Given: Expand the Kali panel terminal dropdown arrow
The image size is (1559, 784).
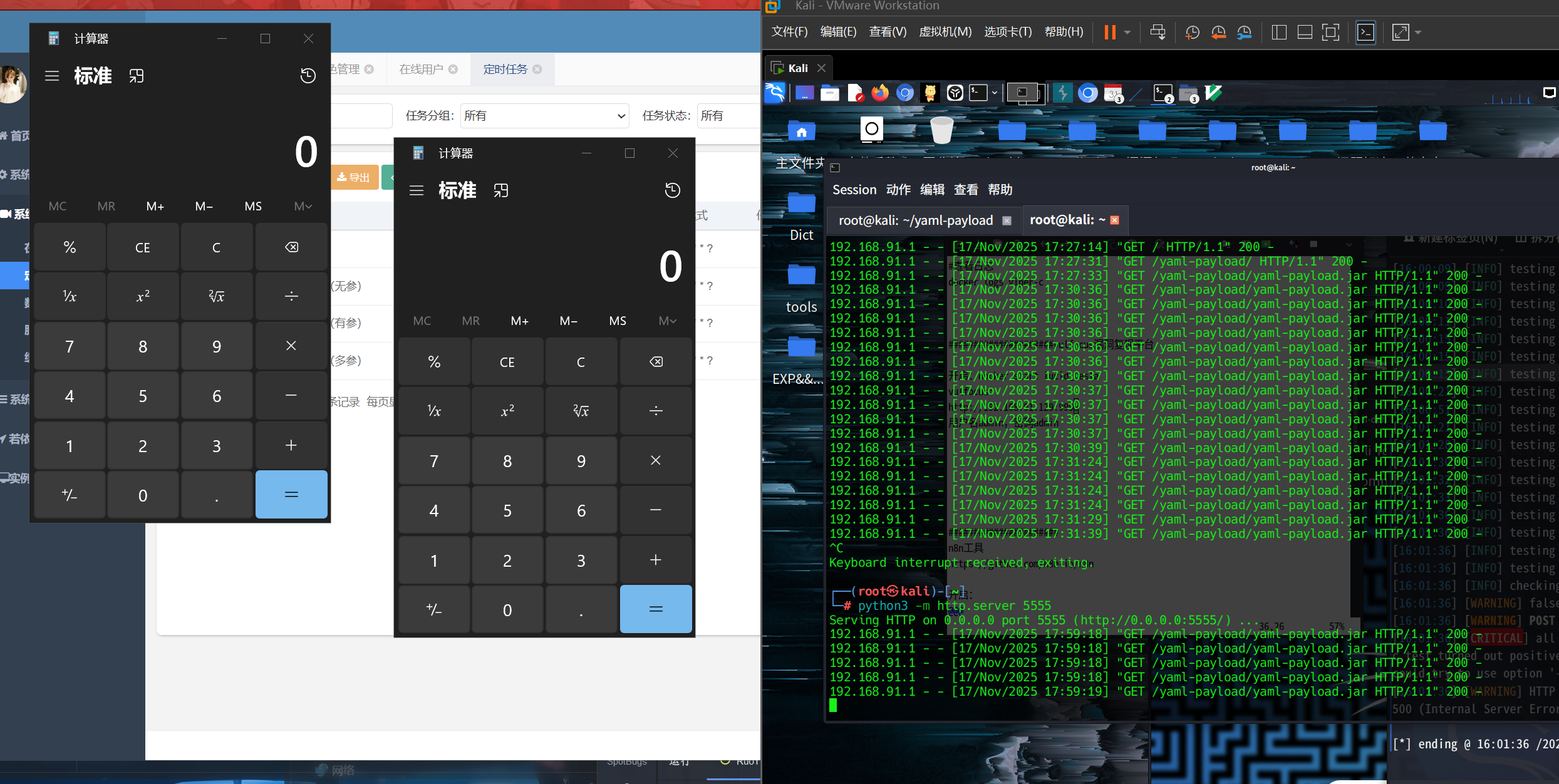Looking at the screenshot, I should (994, 93).
